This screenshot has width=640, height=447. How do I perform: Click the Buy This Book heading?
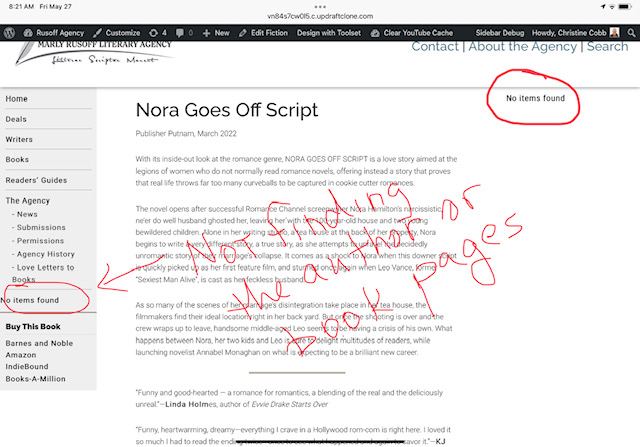pyautogui.click(x=33, y=327)
